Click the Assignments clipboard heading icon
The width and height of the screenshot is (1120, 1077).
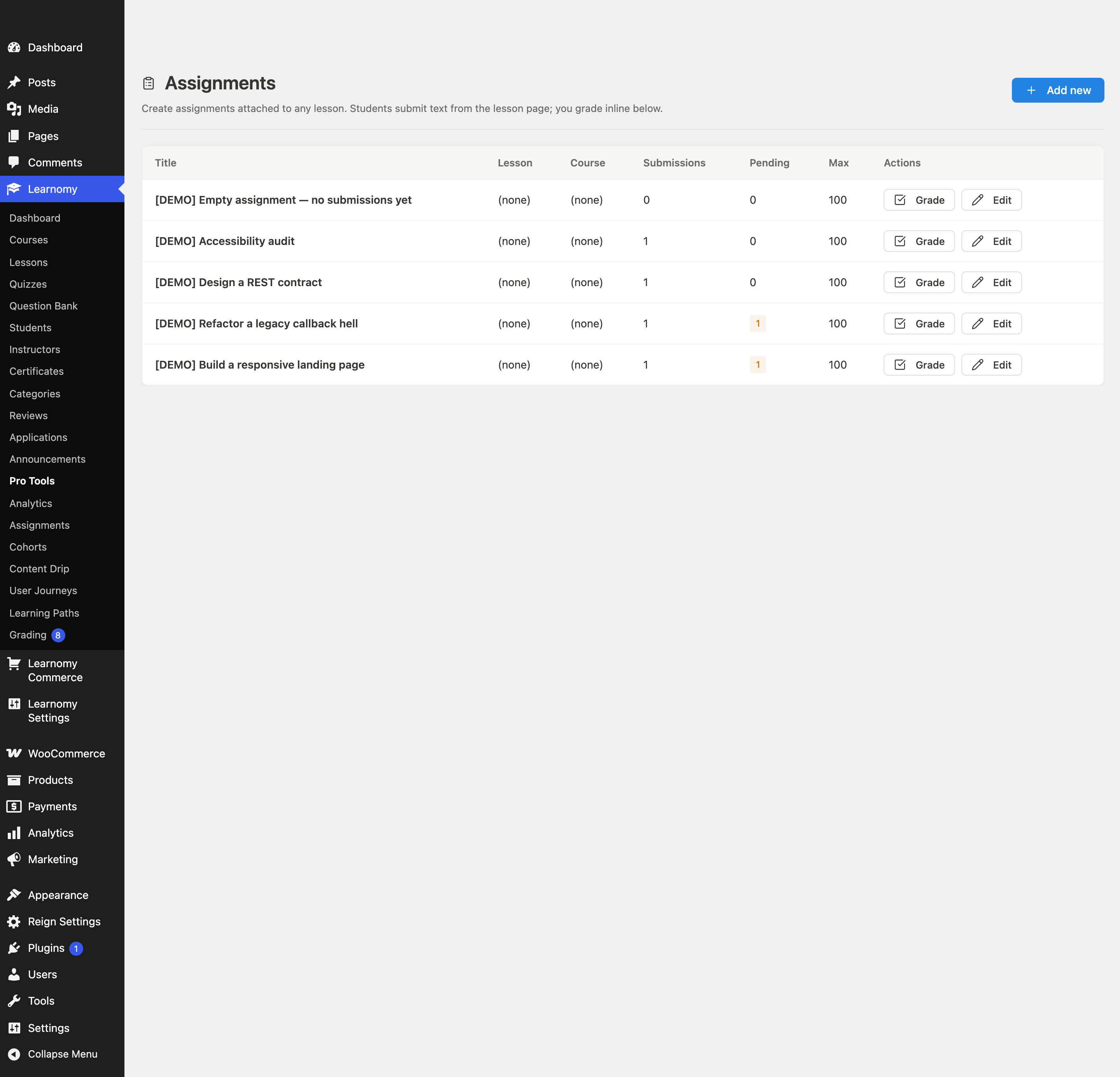pyautogui.click(x=149, y=84)
